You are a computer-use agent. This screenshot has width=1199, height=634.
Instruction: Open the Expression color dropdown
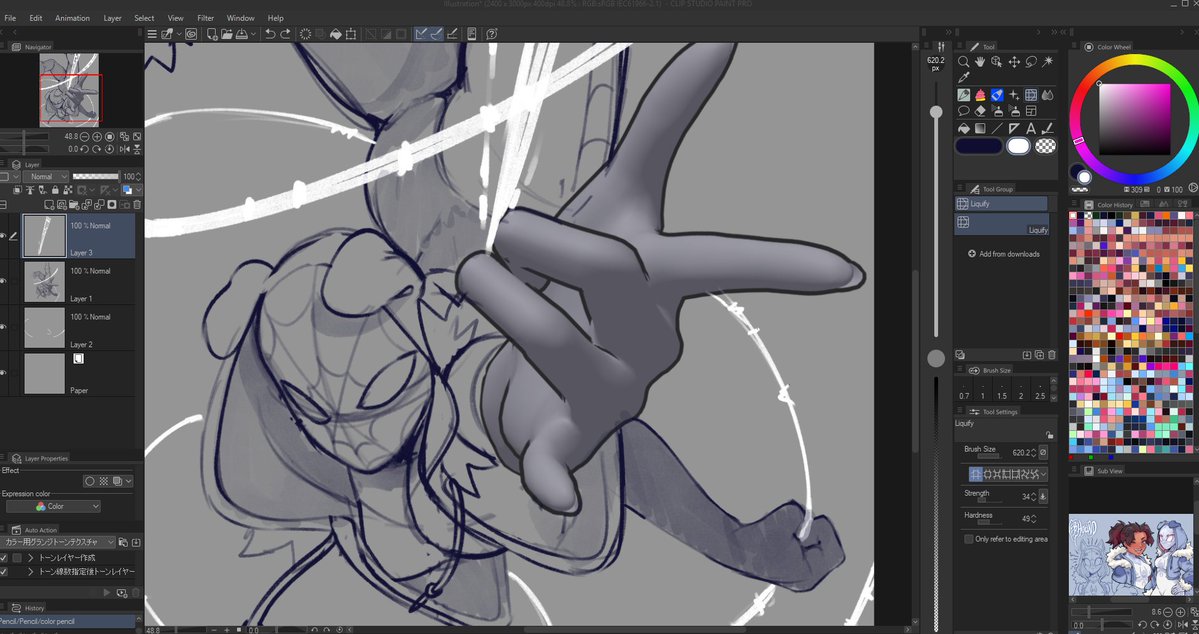pos(54,506)
